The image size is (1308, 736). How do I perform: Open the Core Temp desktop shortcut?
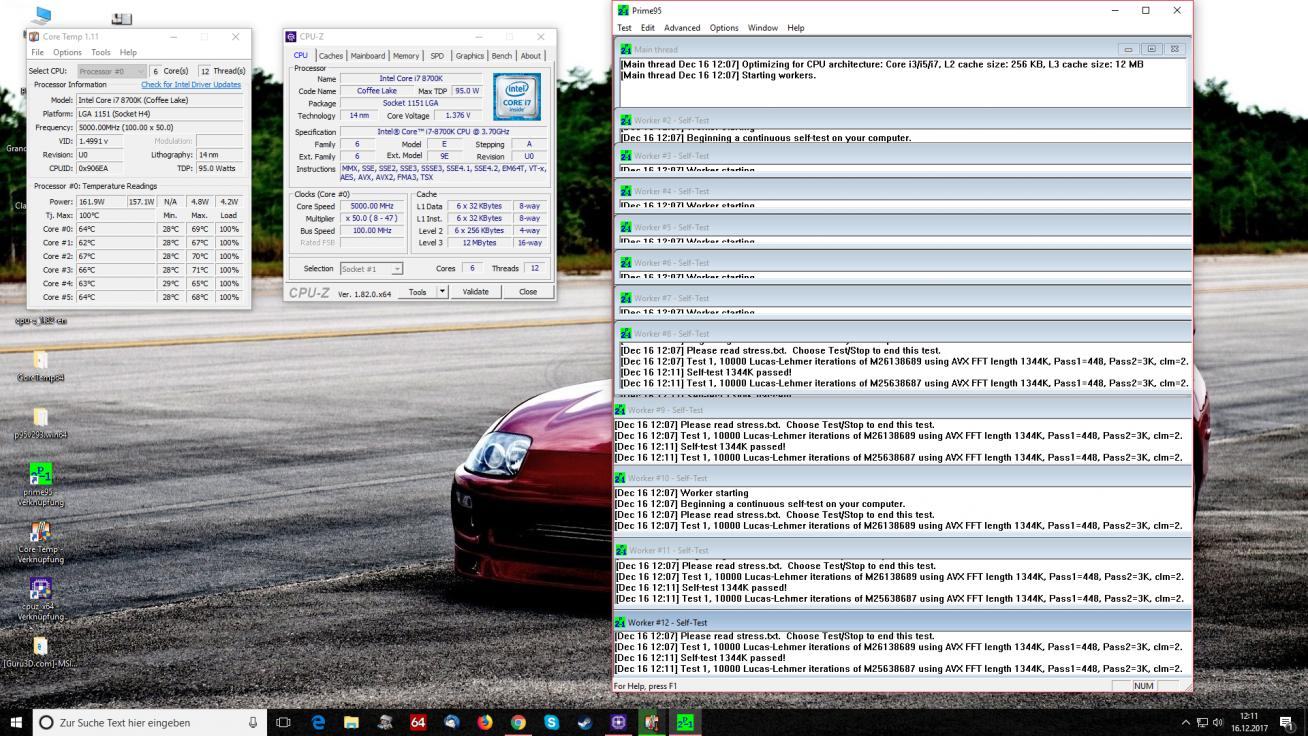pos(41,533)
